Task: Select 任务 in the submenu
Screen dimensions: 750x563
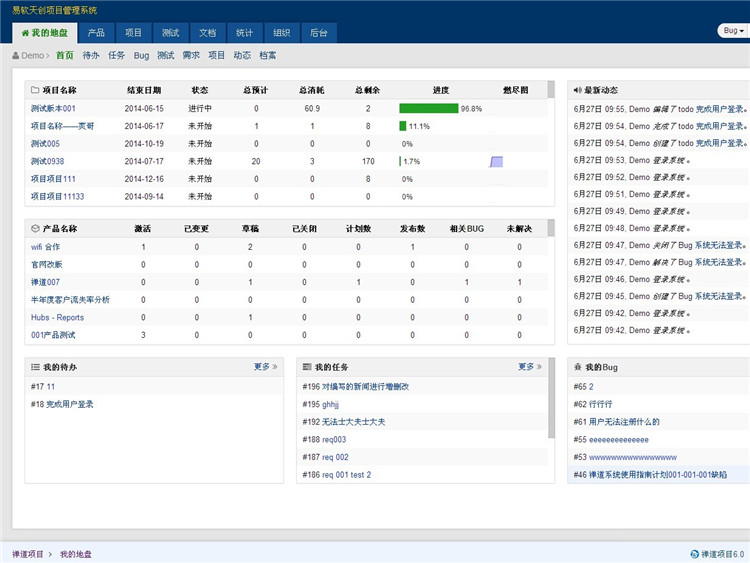Action: 116,55
